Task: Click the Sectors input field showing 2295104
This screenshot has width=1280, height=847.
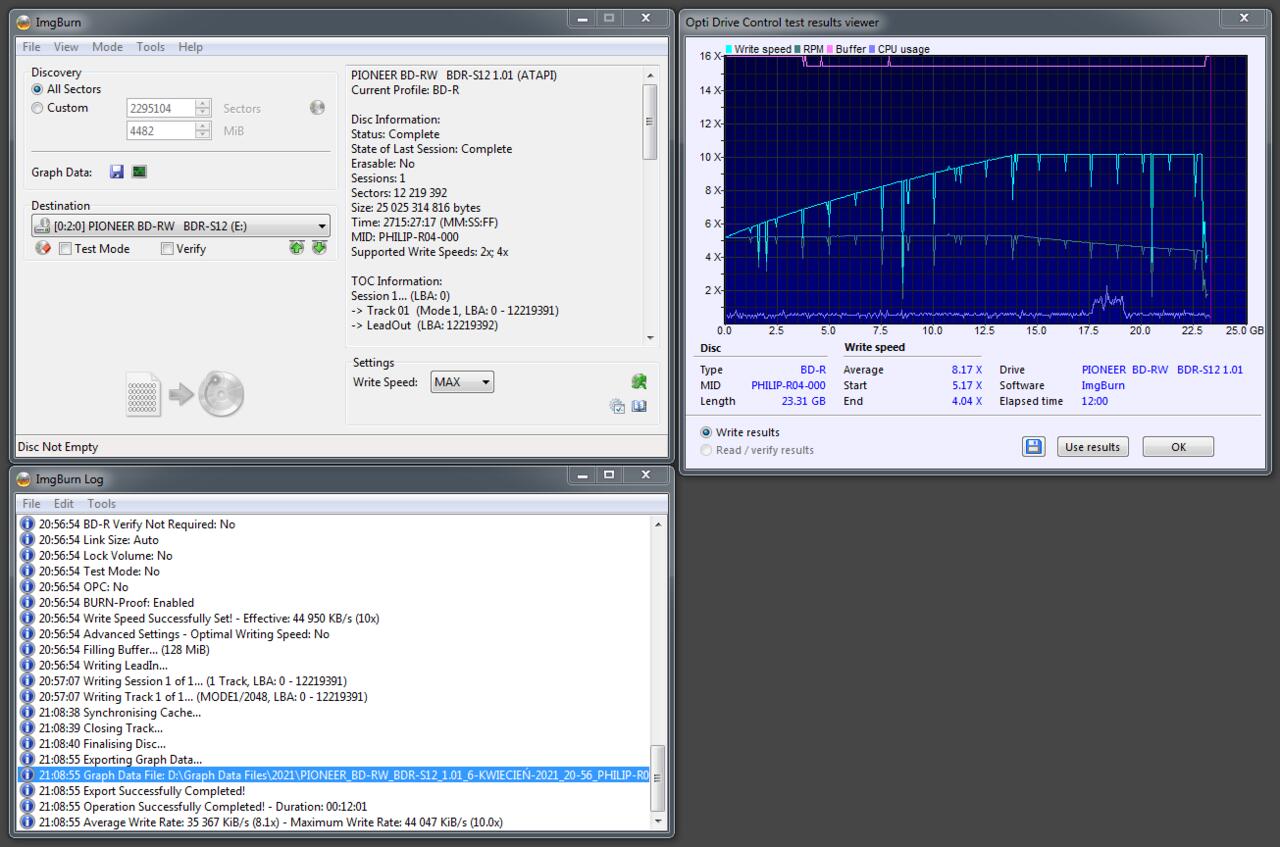Action: pos(161,108)
